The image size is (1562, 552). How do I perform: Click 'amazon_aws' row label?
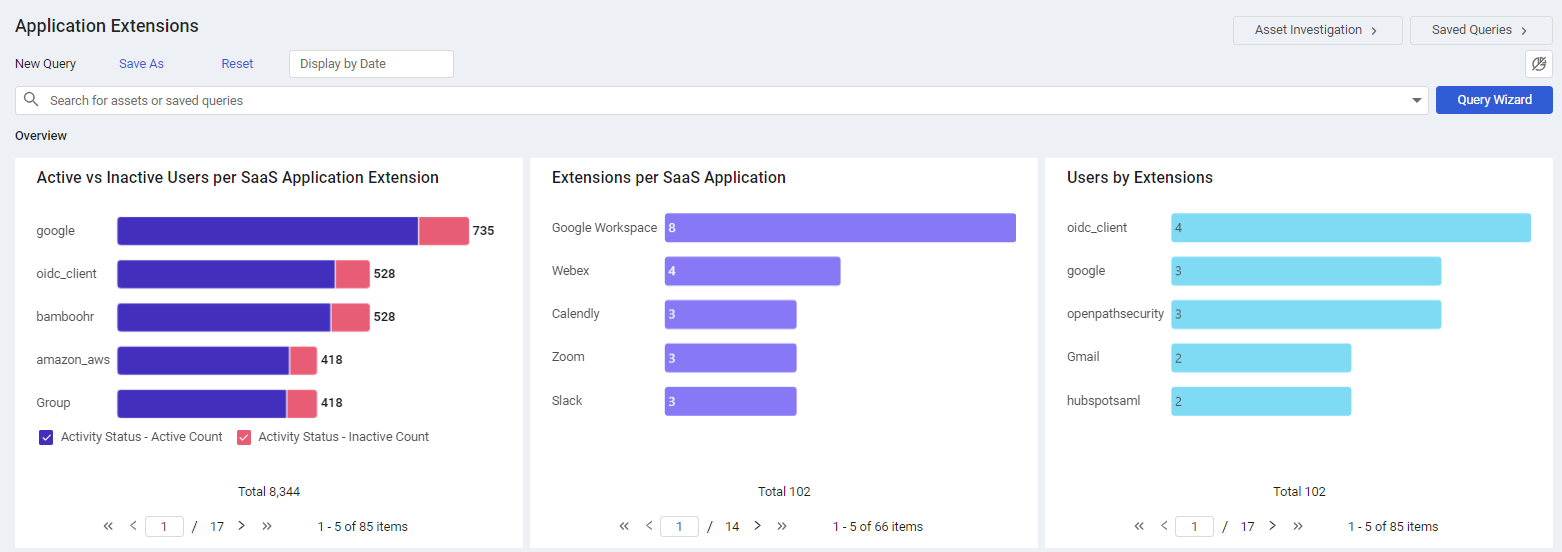click(73, 360)
